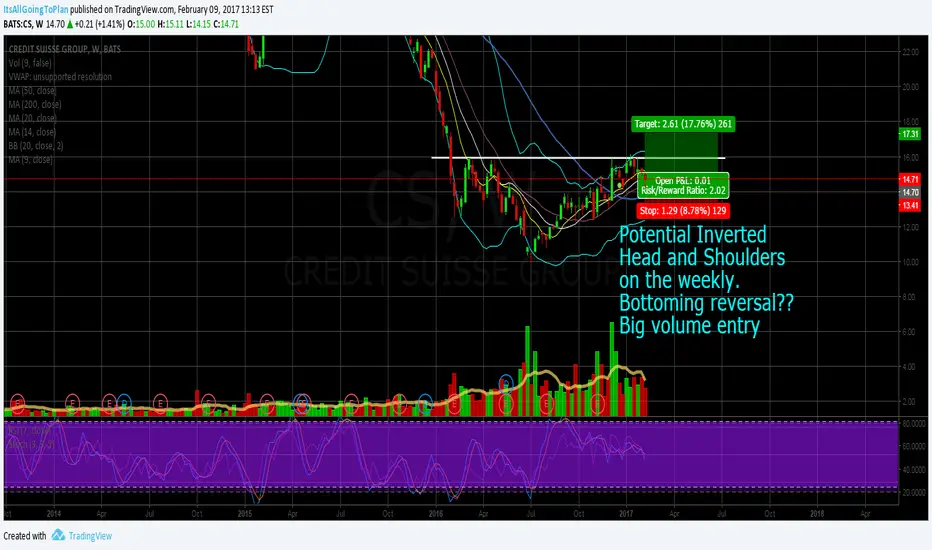Viewport: 932px width, 550px height.
Task: Click the 2016 label on the time axis
Action: pos(436,513)
